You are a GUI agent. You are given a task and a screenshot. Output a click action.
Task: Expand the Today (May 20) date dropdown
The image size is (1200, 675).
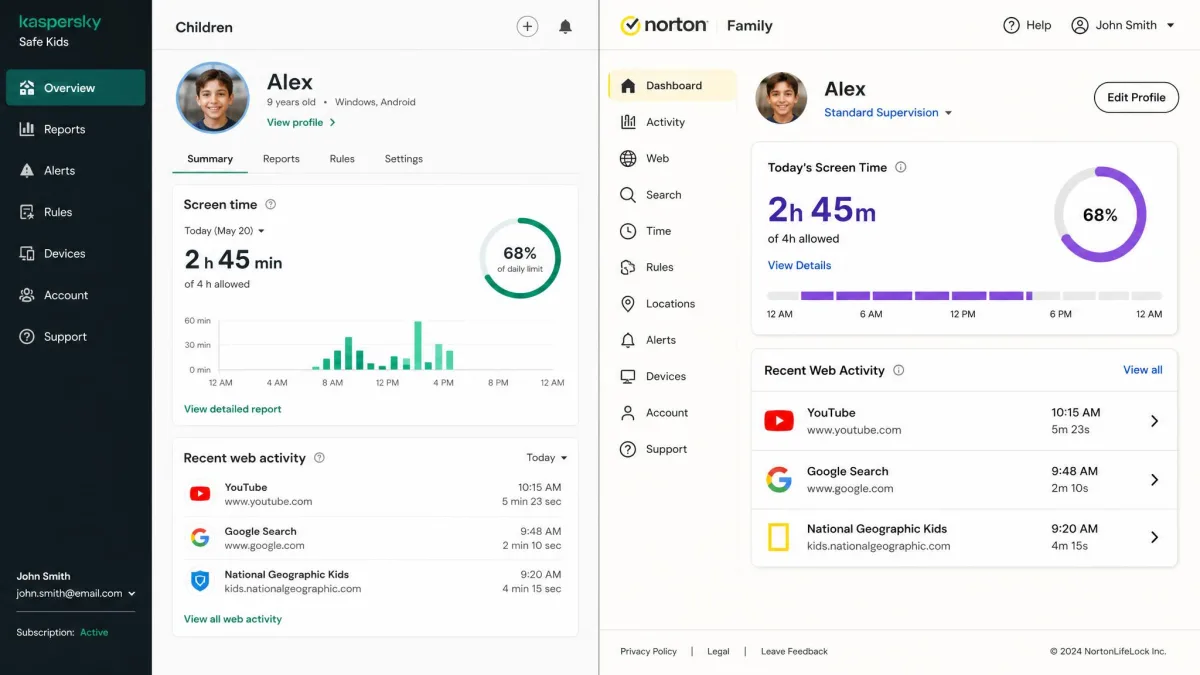click(224, 231)
